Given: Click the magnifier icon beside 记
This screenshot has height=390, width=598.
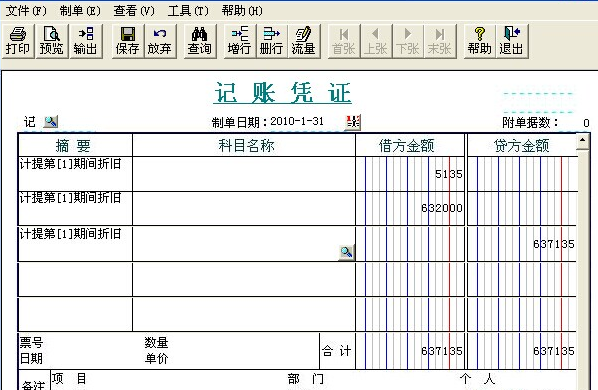Looking at the screenshot, I should tap(51, 122).
